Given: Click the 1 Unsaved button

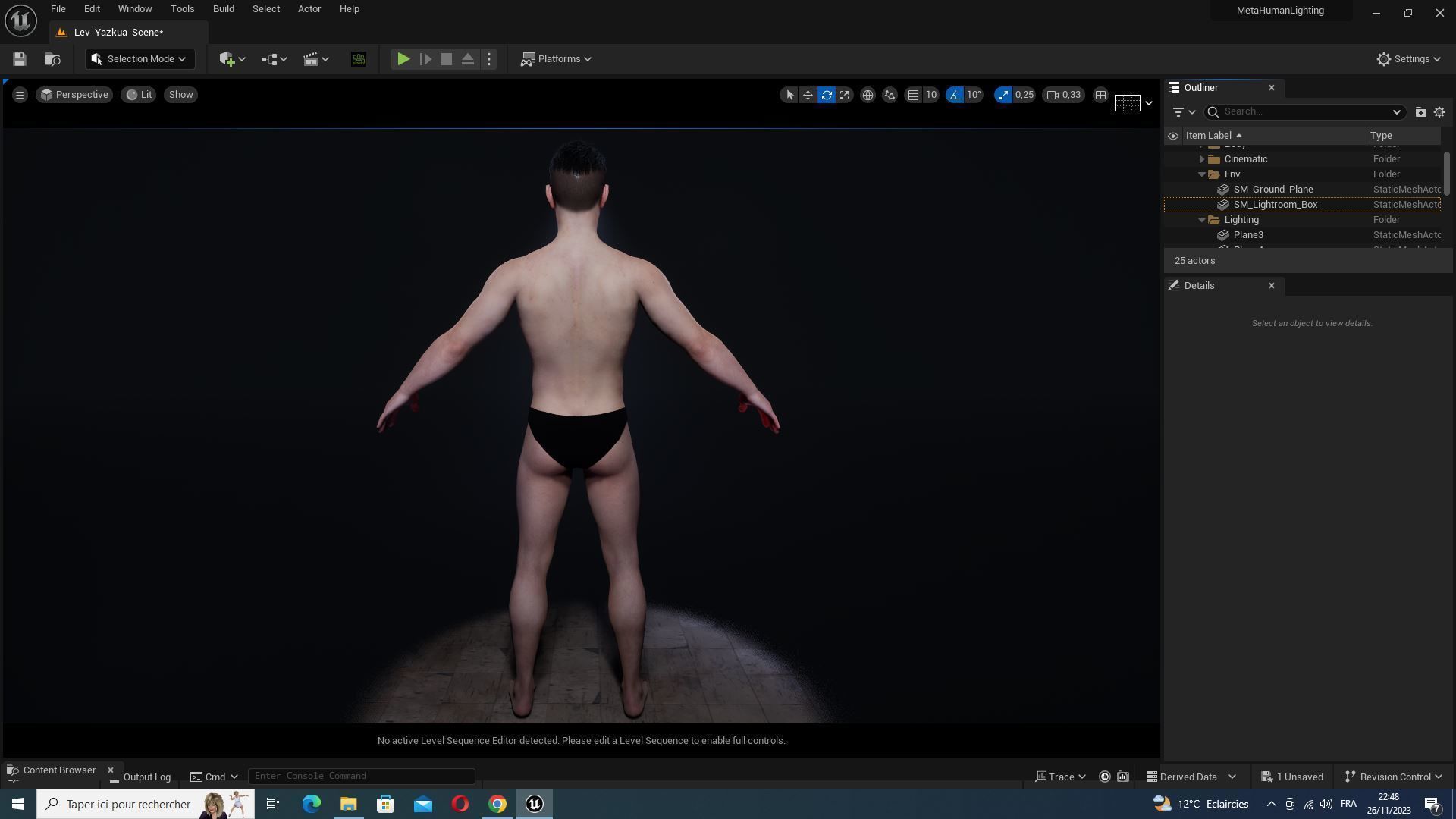Looking at the screenshot, I should (x=1292, y=777).
